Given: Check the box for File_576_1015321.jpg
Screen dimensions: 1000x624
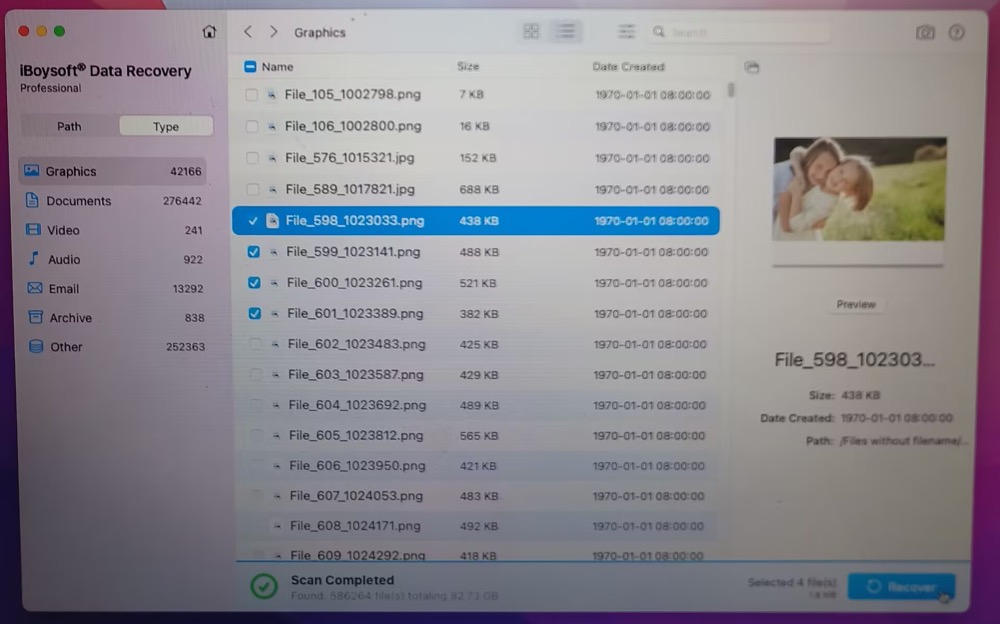Looking at the screenshot, I should pos(253,158).
